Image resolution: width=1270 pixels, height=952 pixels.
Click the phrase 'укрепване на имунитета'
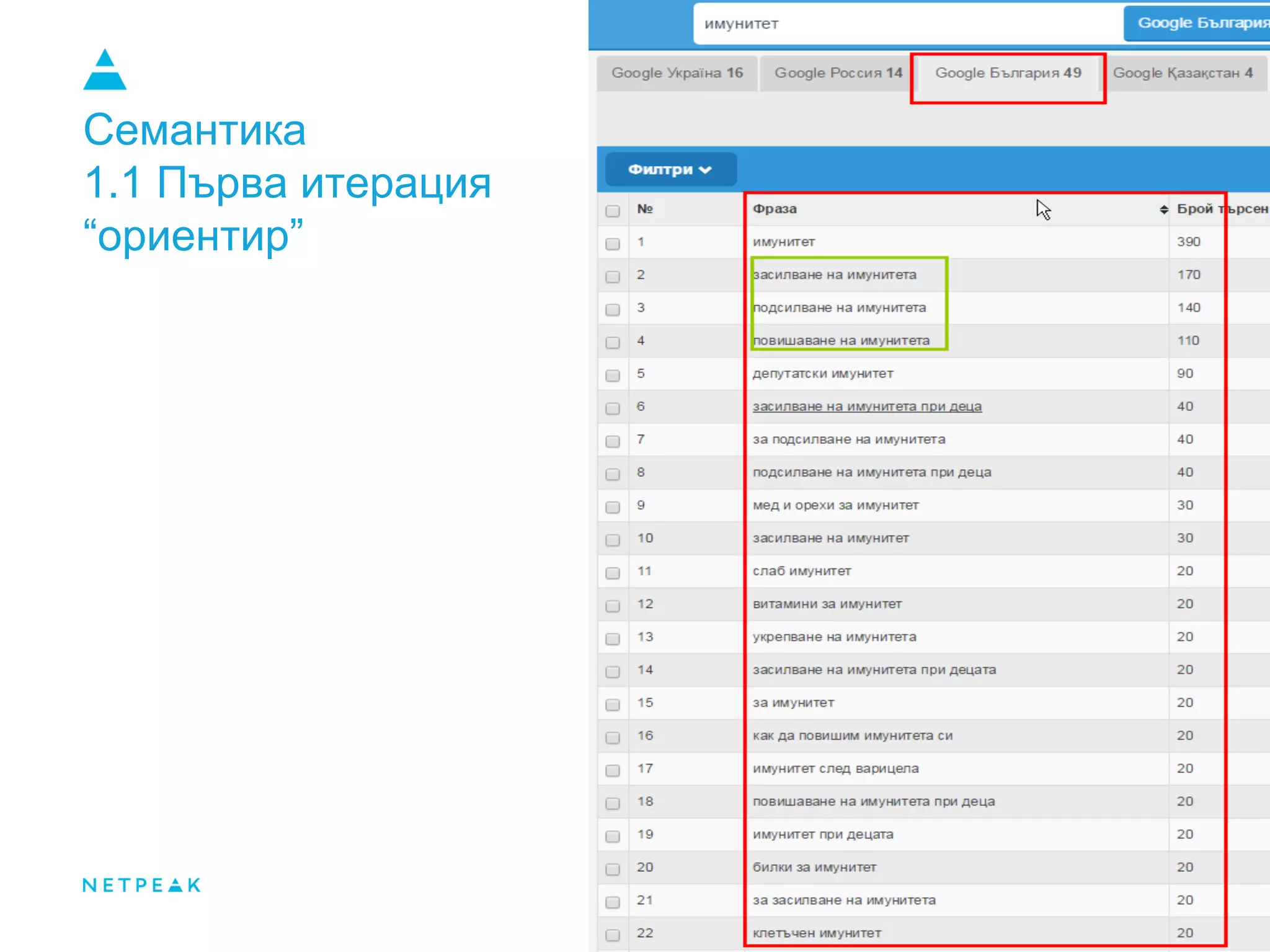pos(834,637)
